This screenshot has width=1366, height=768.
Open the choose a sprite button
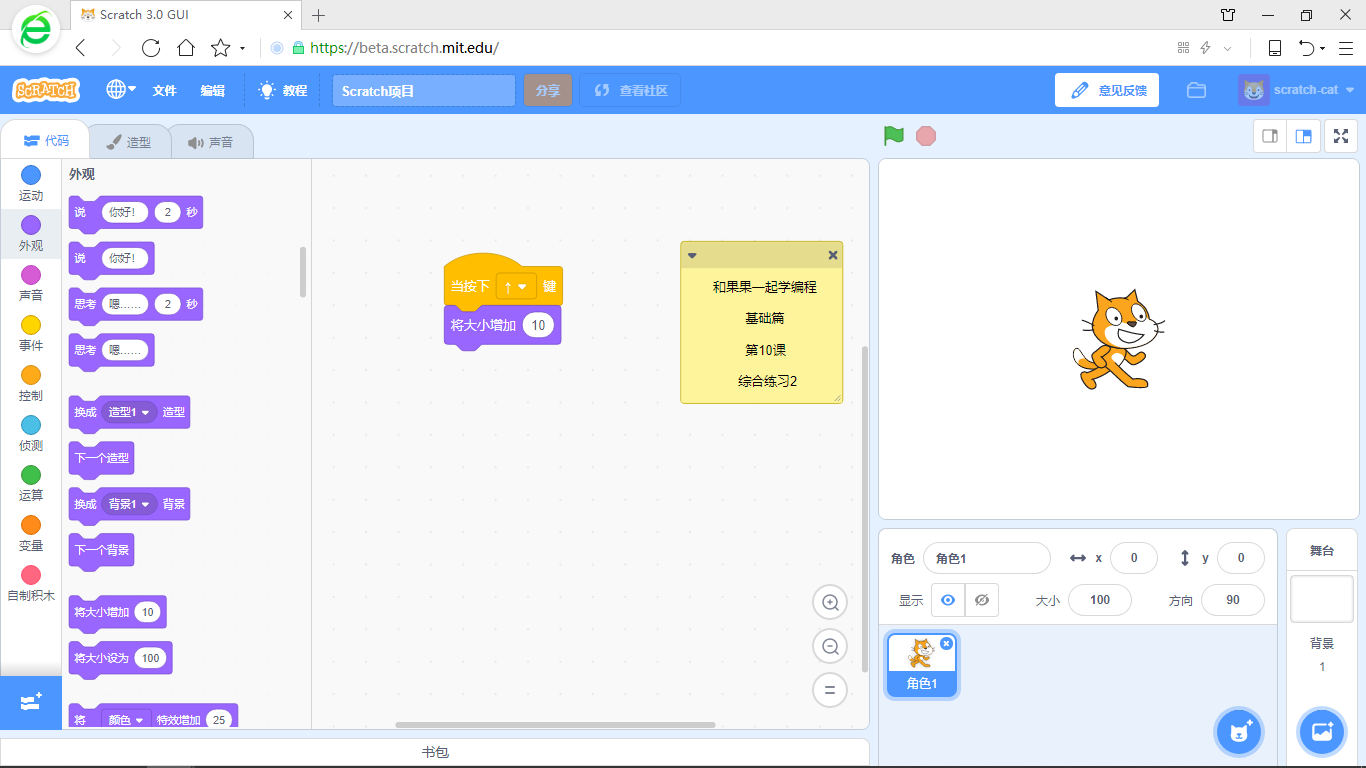pyautogui.click(x=1240, y=732)
